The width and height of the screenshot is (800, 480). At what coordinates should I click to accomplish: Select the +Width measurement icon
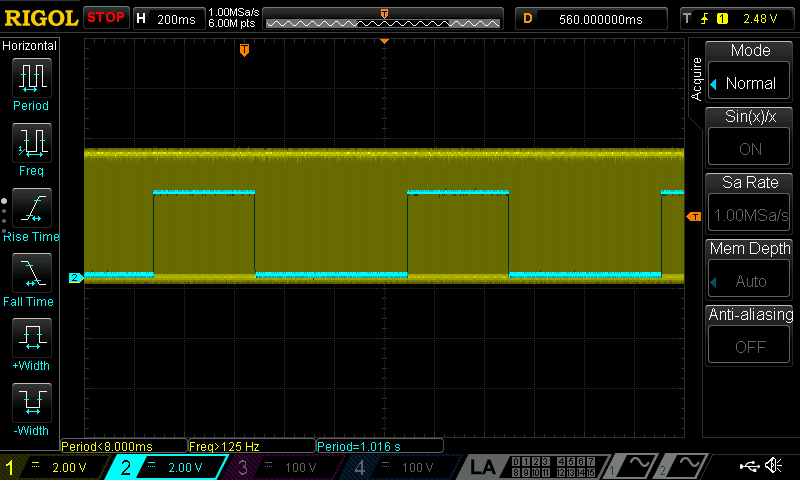[31, 337]
